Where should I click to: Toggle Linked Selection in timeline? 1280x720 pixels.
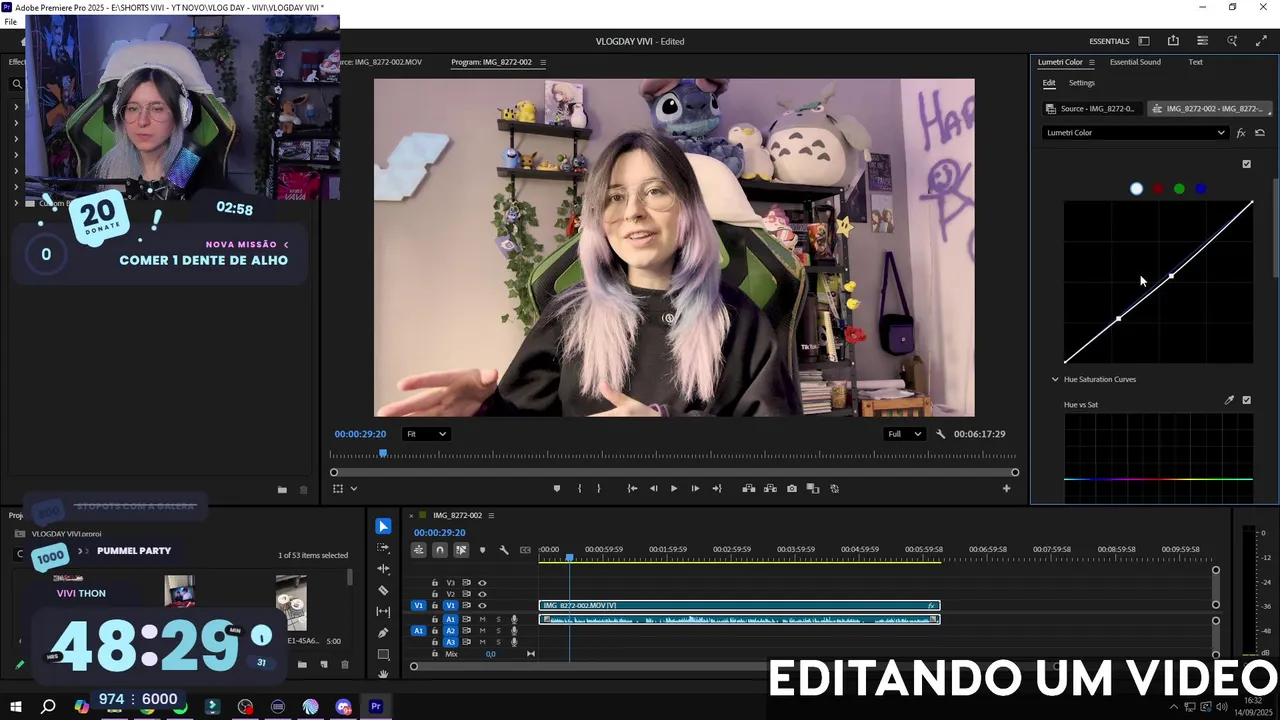(461, 550)
